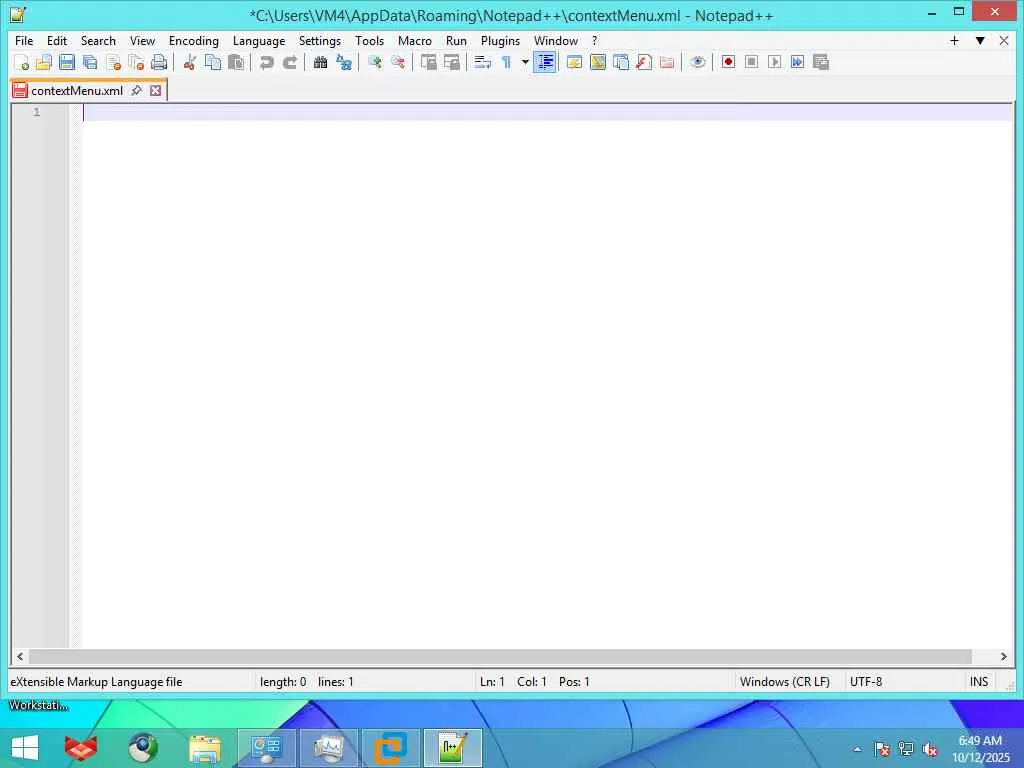Open the File menu
The height and width of the screenshot is (768, 1024).
(24, 40)
